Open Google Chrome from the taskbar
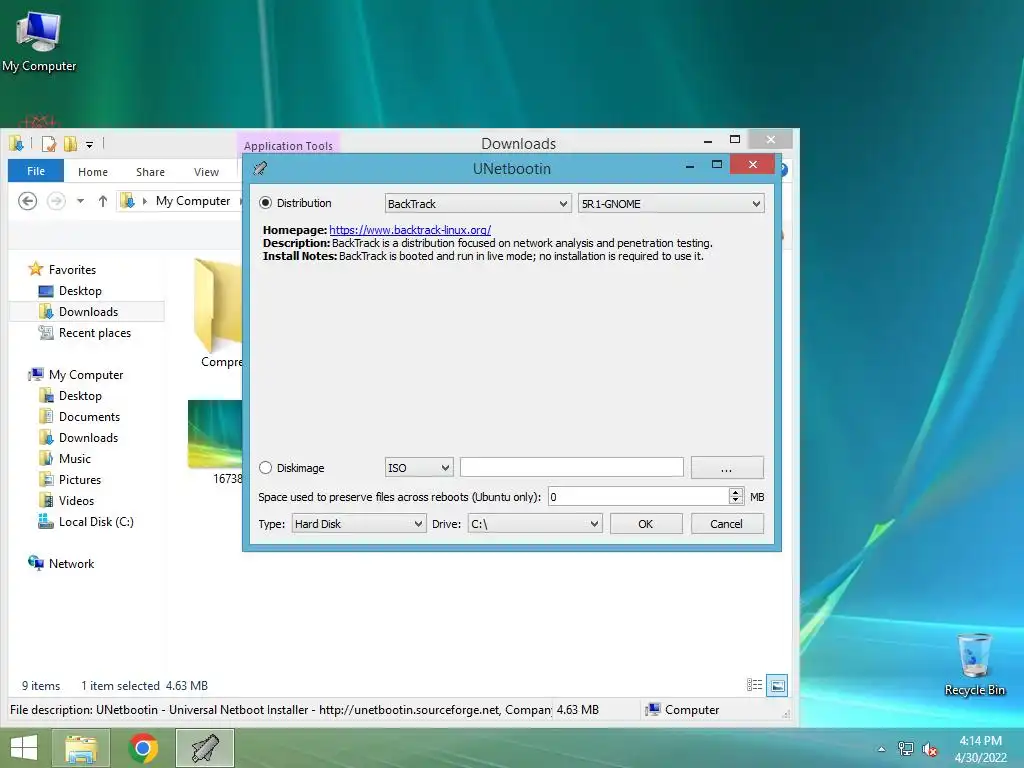The width and height of the screenshot is (1024, 768). 143,748
